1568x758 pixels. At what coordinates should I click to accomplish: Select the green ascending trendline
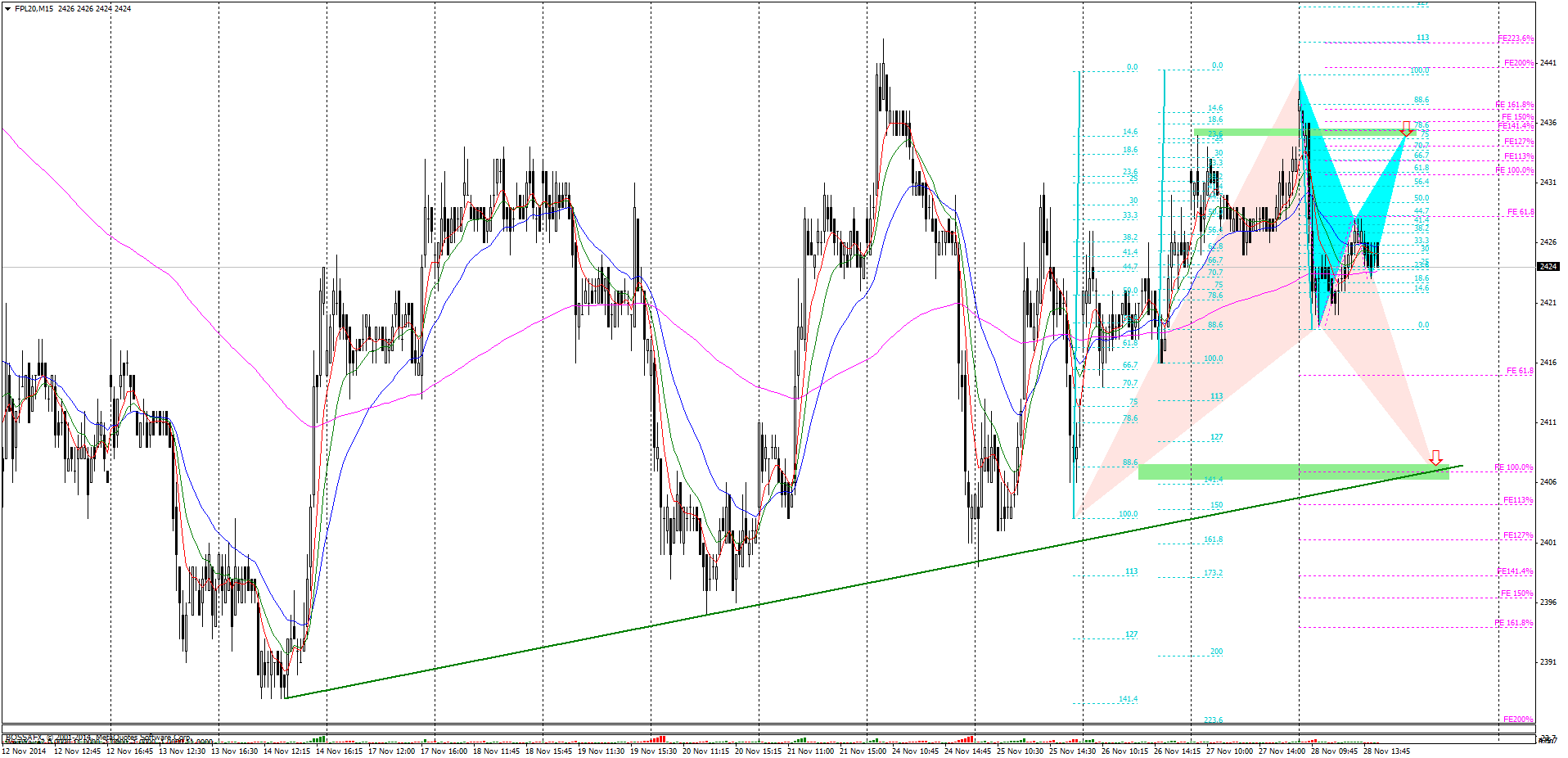873,583
